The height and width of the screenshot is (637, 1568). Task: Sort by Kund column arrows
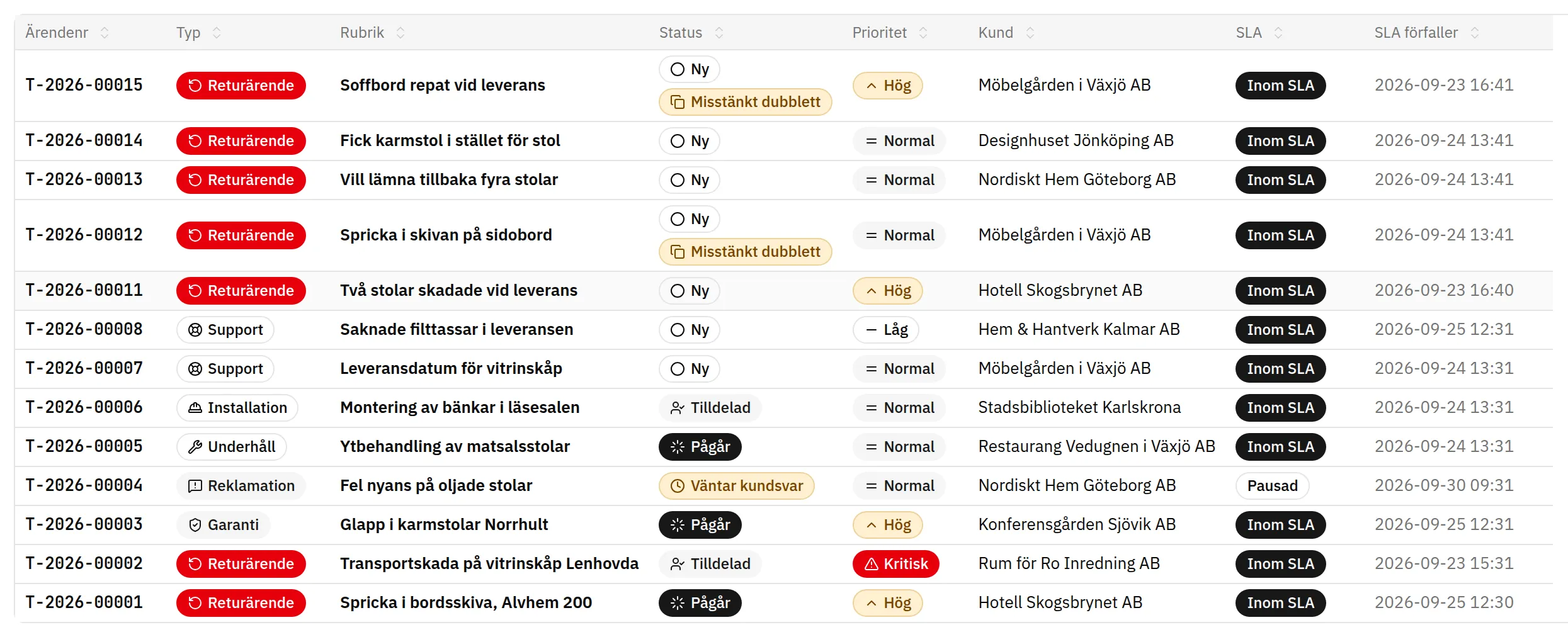coord(1030,33)
